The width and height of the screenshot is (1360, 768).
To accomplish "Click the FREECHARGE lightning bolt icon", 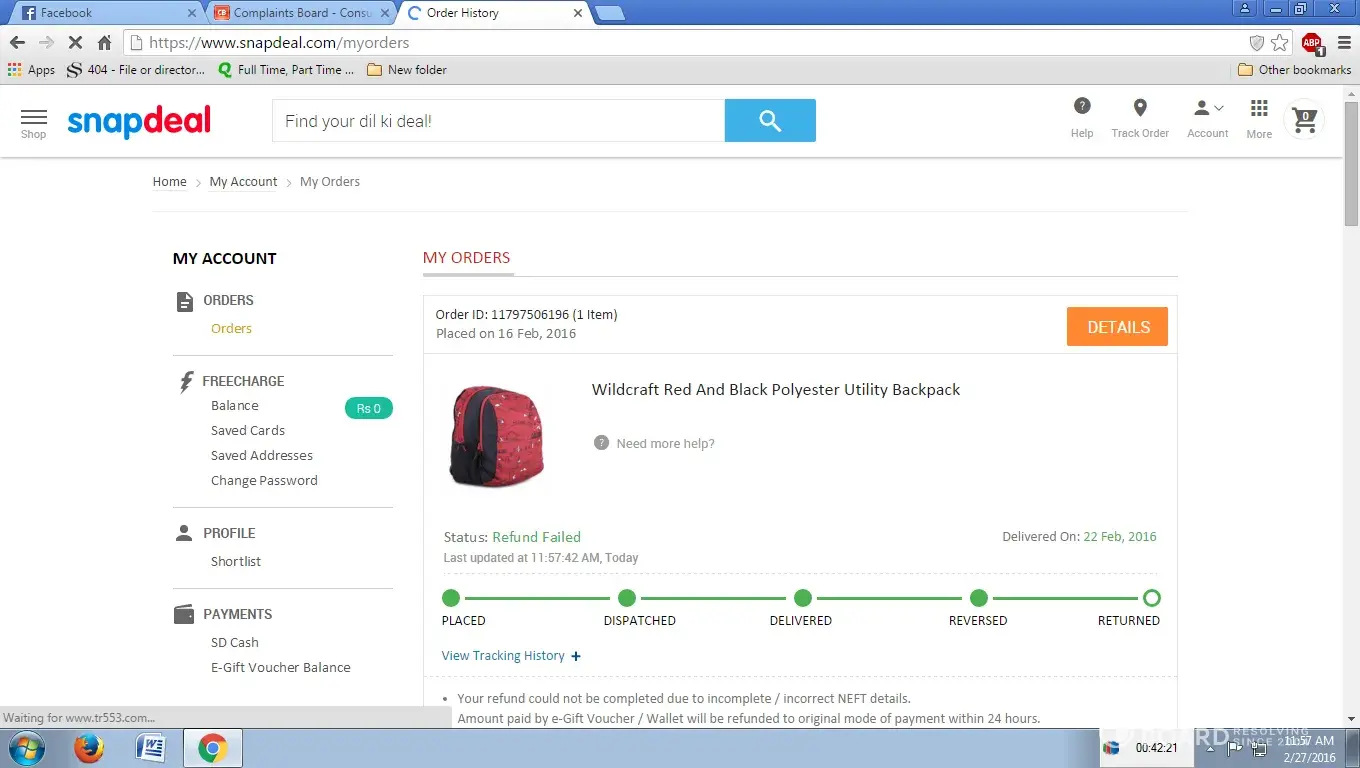I will point(186,381).
